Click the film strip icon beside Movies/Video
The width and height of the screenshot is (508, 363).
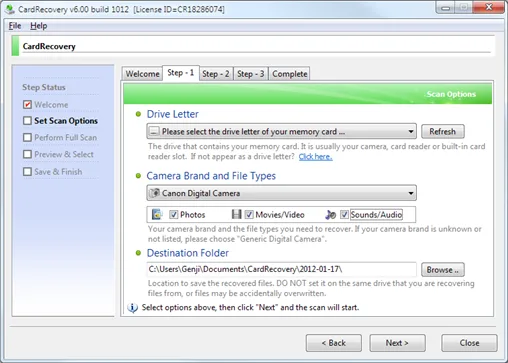236,214
